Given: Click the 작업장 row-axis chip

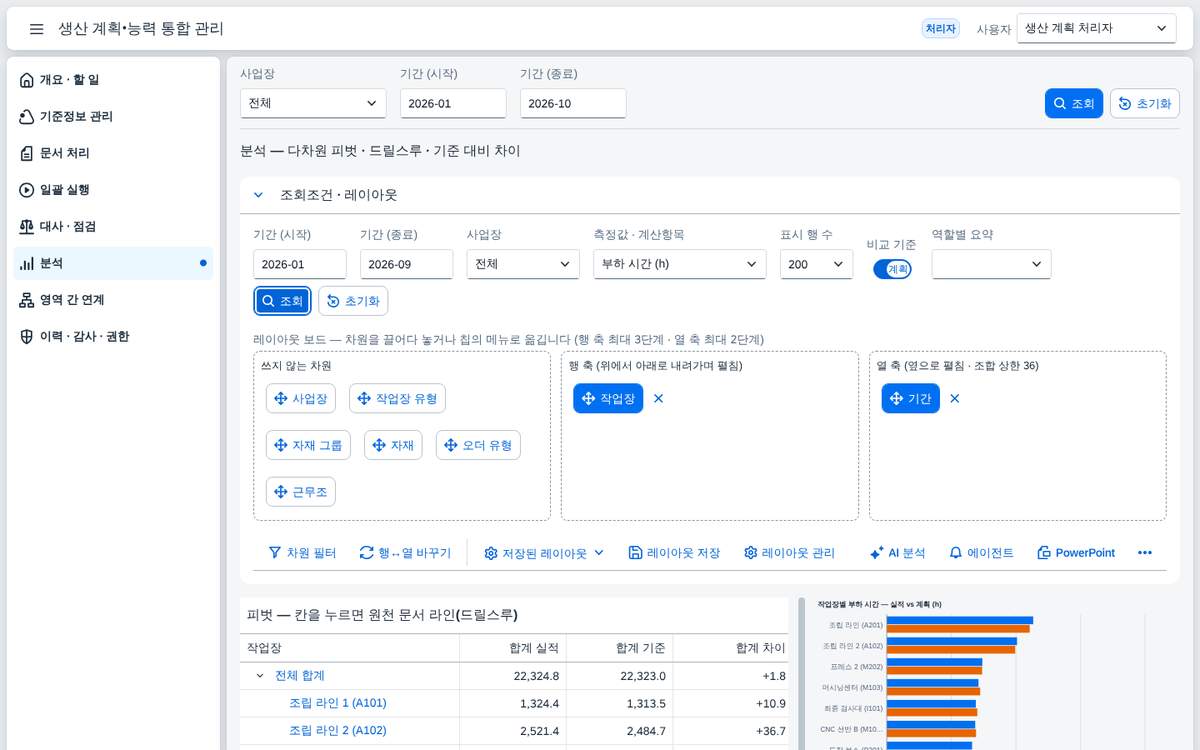Looking at the screenshot, I should point(608,398).
